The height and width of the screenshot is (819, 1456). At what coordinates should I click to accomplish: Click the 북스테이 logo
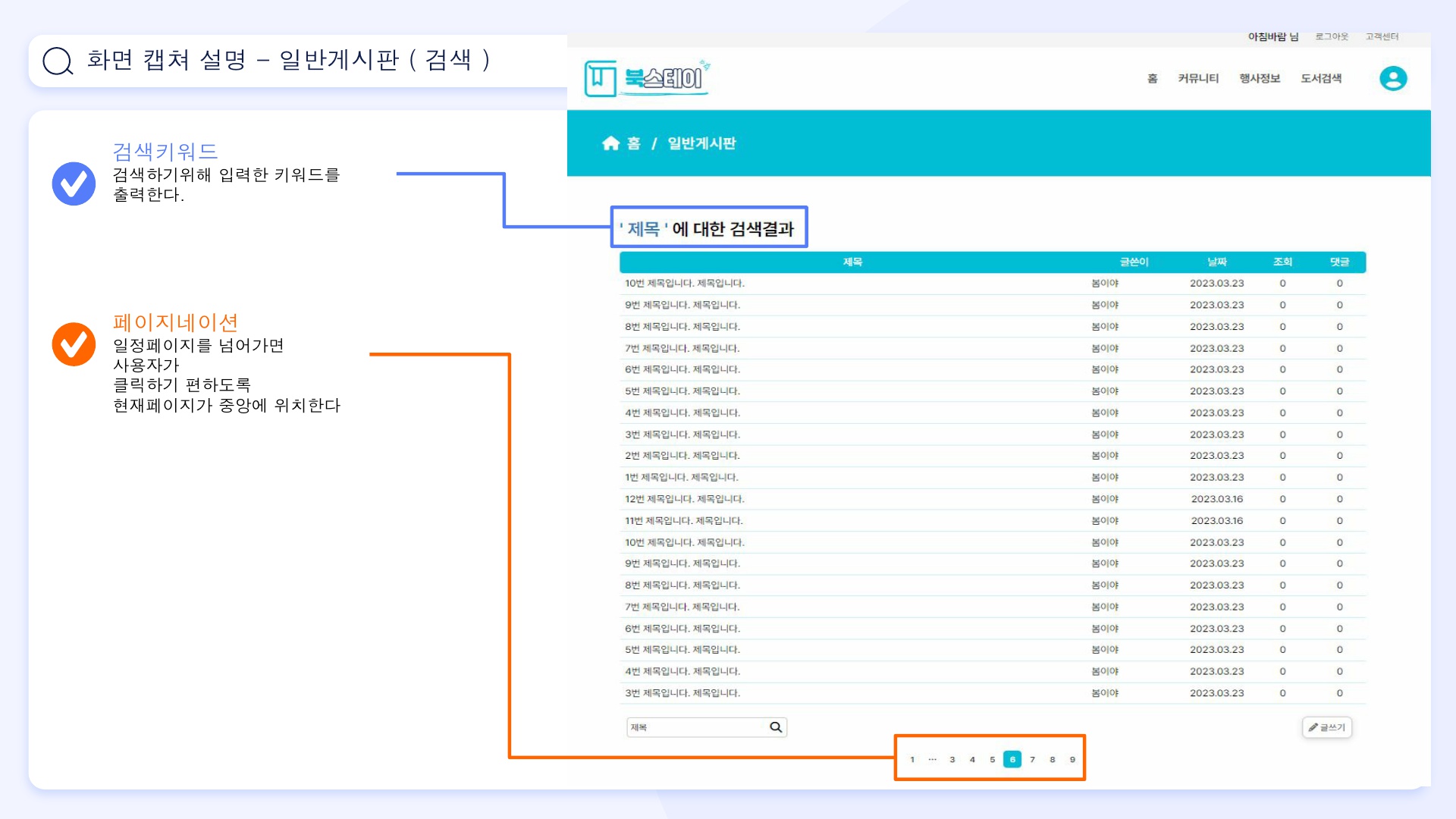tap(647, 78)
